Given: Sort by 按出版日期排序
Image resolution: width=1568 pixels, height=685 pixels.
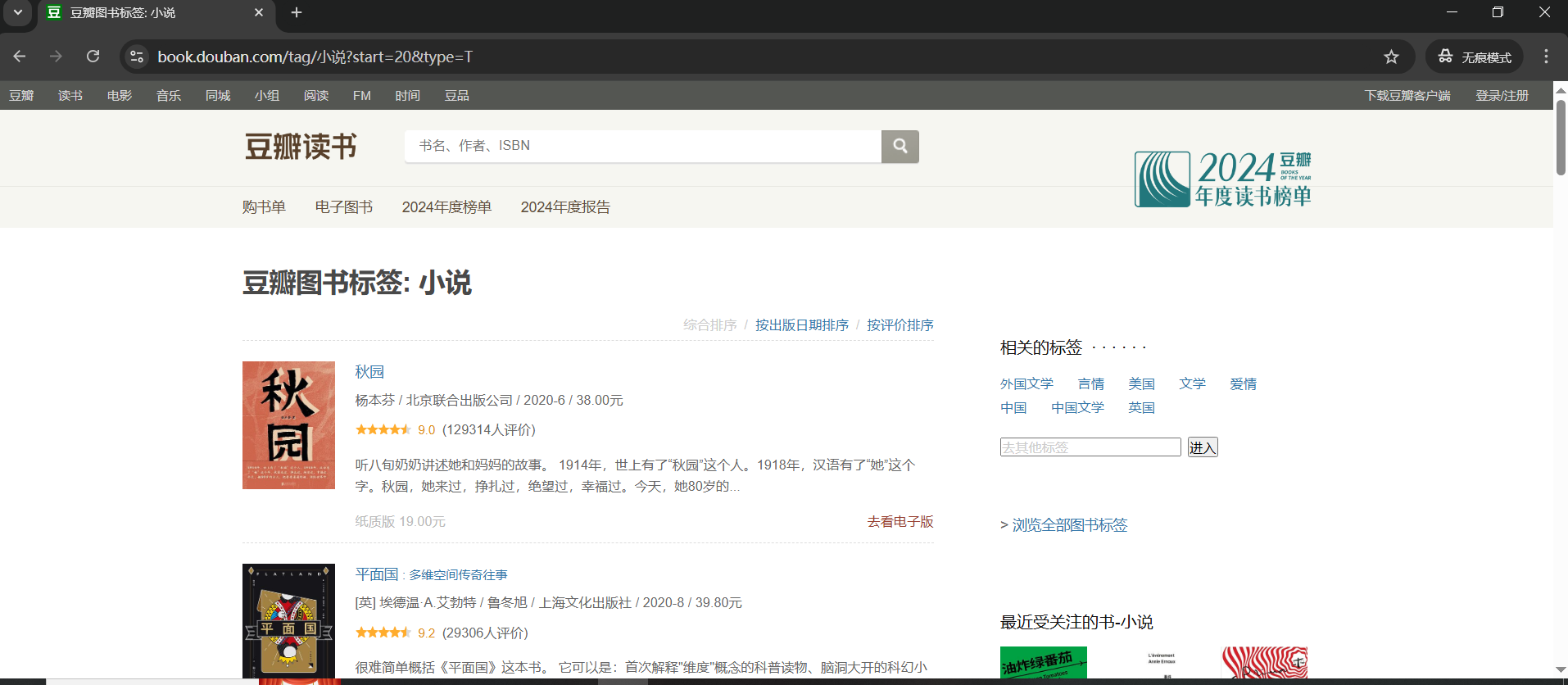Looking at the screenshot, I should (802, 325).
